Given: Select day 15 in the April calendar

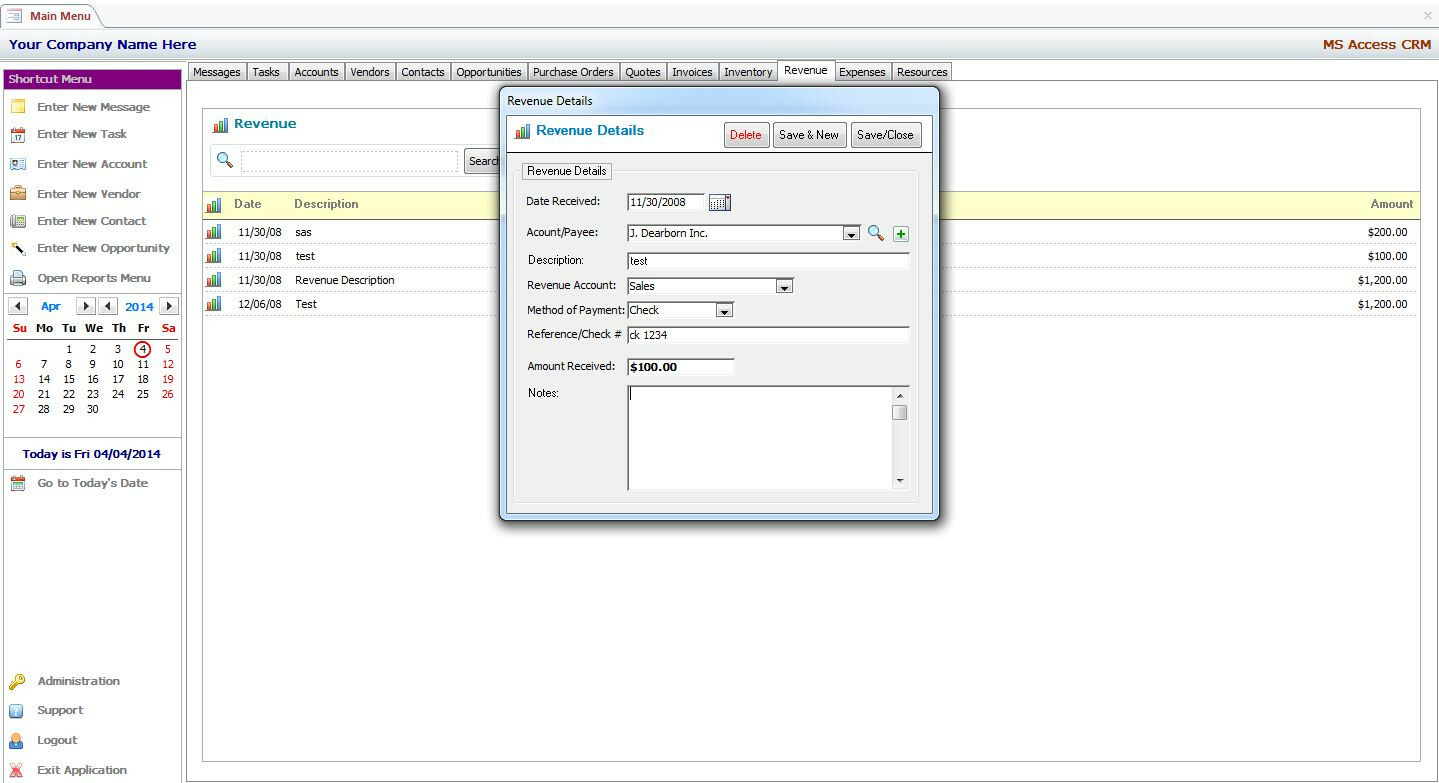Looking at the screenshot, I should [x=69, y=379].
